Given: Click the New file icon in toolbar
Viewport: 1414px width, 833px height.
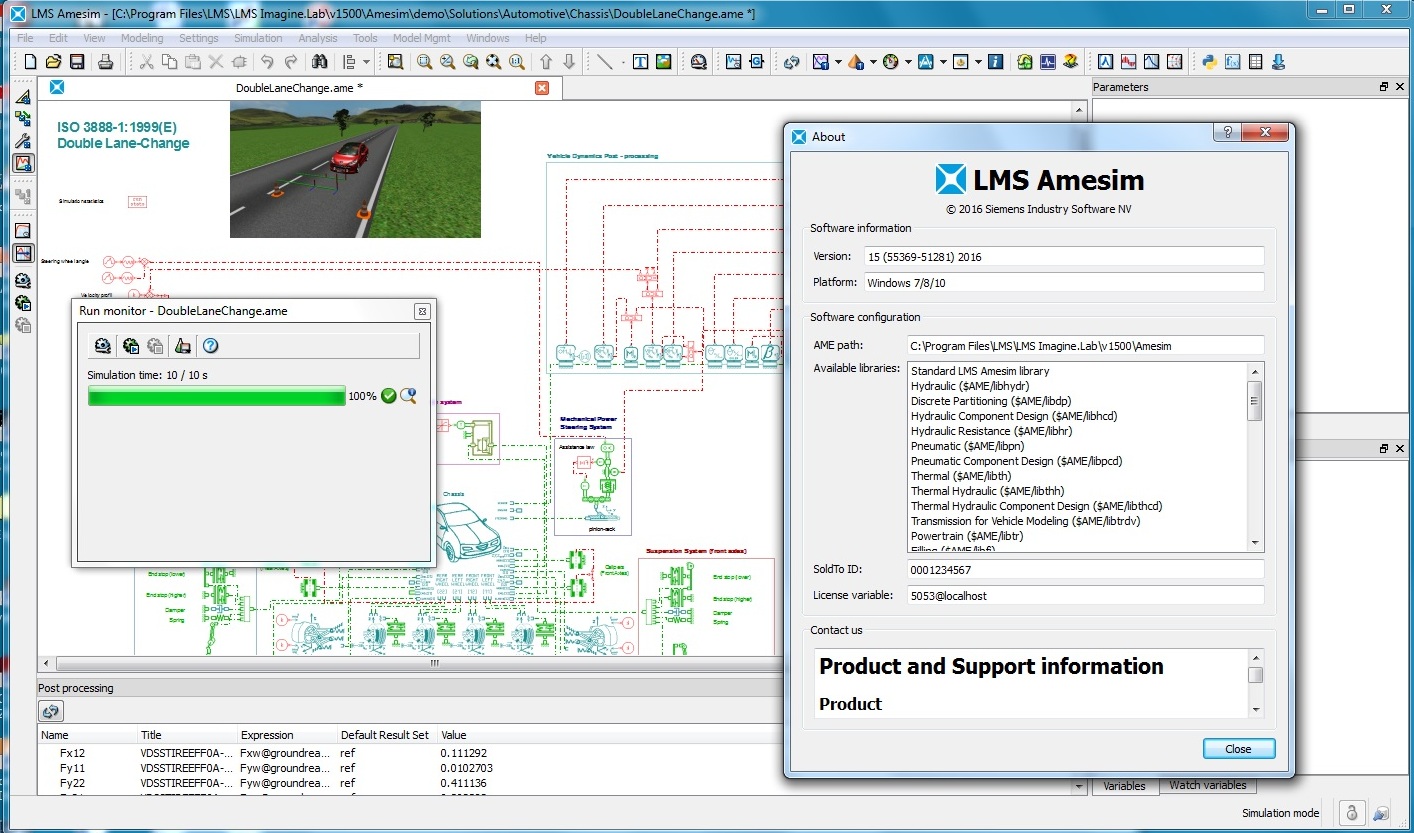Looking at the screenshot, I should click(x=30, y=62).
